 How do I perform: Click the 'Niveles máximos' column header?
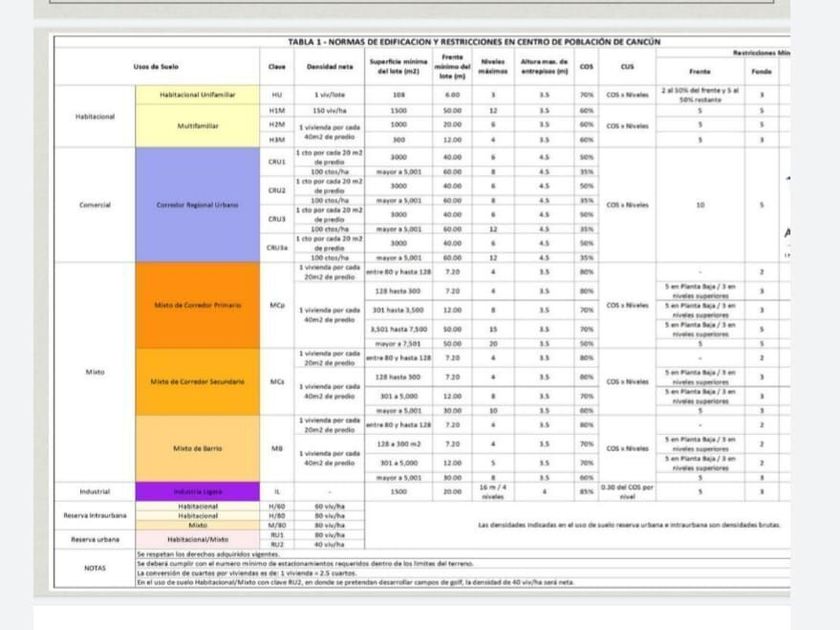(493, 66)
